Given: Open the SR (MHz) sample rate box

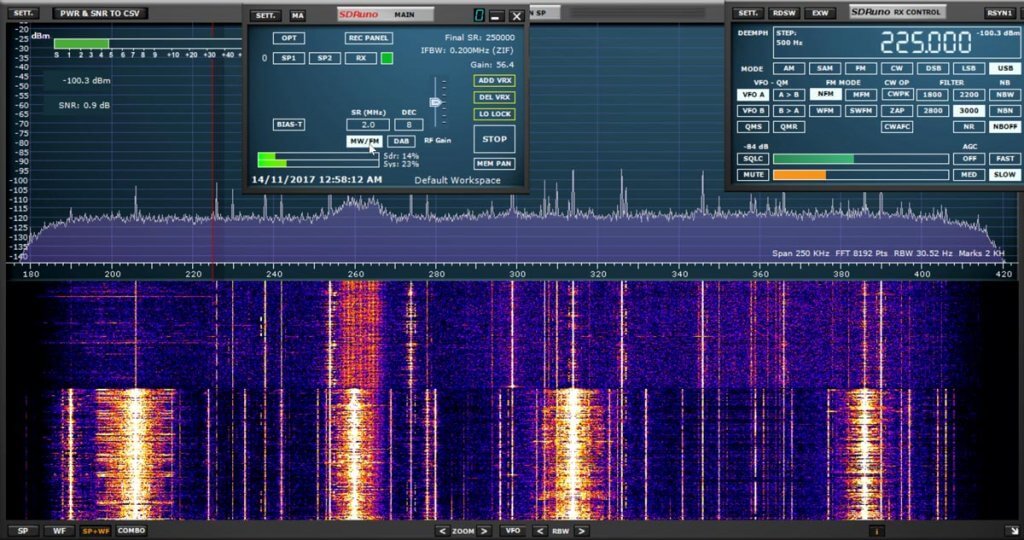Looking at the screenshot, I should tap(368, 125).
